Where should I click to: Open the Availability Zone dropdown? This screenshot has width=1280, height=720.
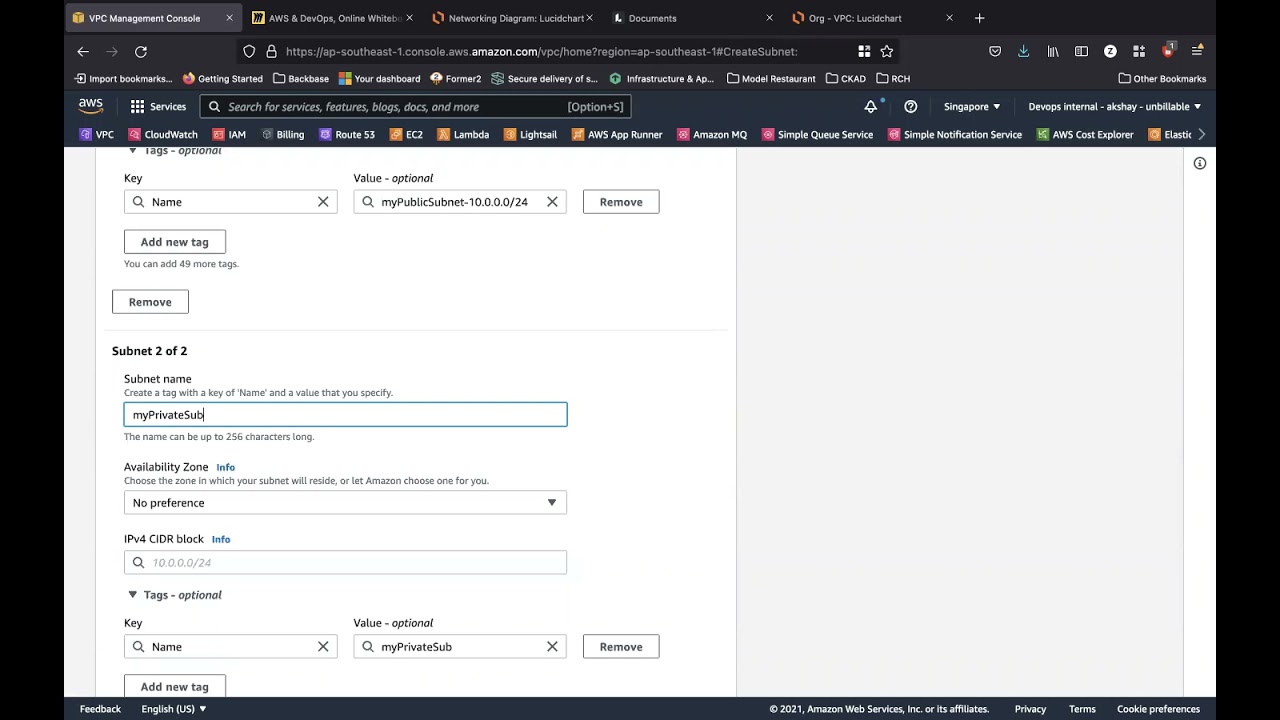pyautogui.click(x=345, y=503)
